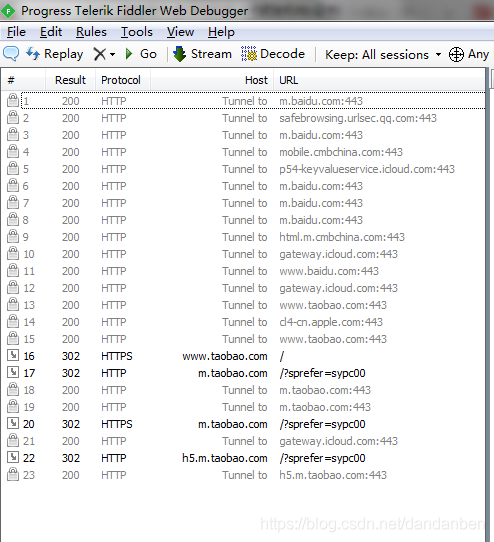This screenshot has width=494, height=542.
Task: Sort sessions by Protocol column header
Action: click(121, 80)
